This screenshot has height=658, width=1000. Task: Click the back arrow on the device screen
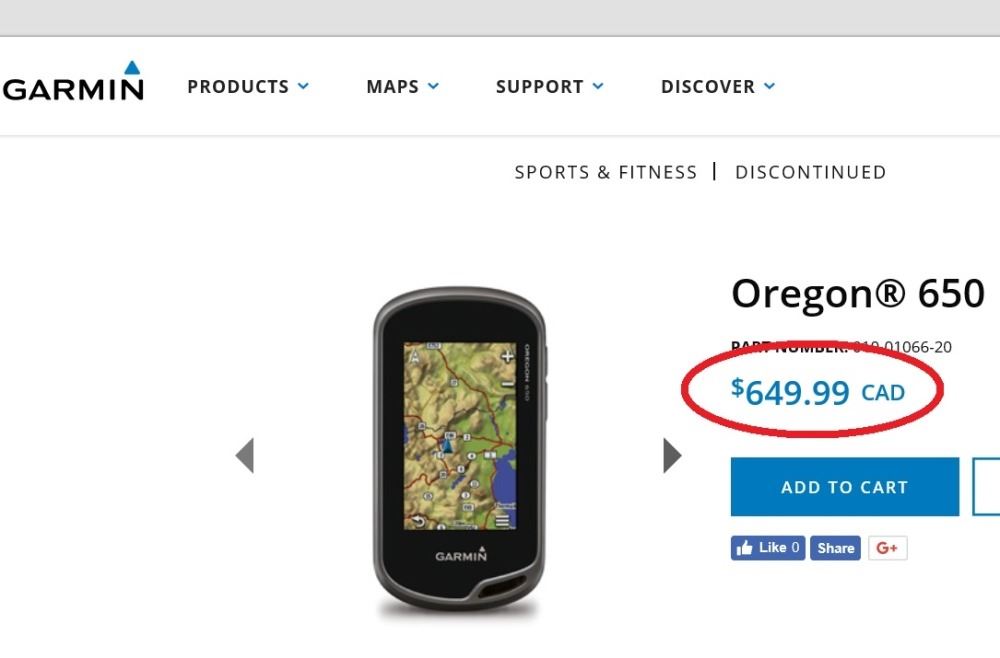tap(420, 521)
